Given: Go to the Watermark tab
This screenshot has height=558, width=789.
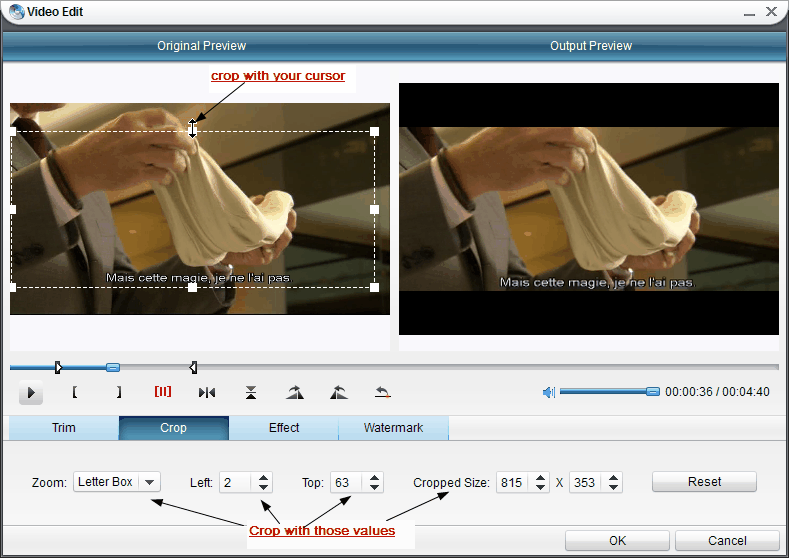Looking at the screenshot, I should point(393,428).
